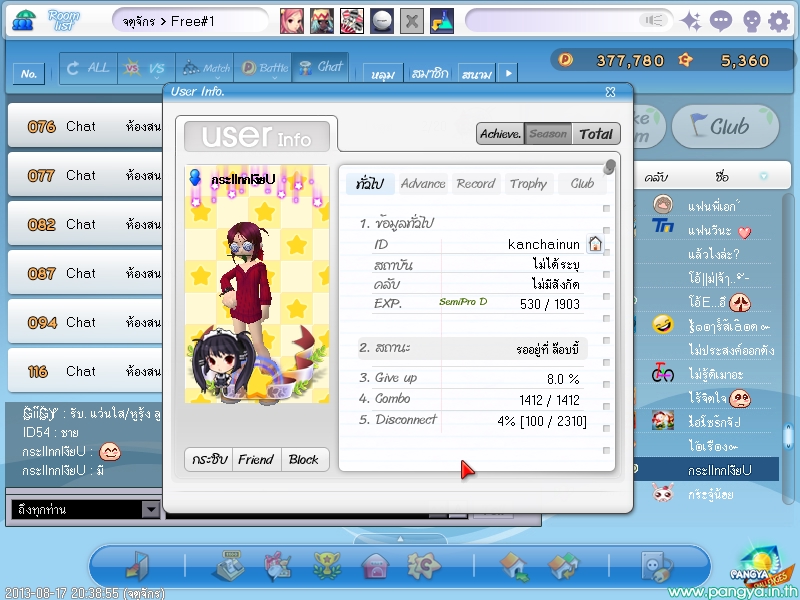Select room 094 Chat row
This screenshot has height=600, width=800.
(x=85, y=322)
